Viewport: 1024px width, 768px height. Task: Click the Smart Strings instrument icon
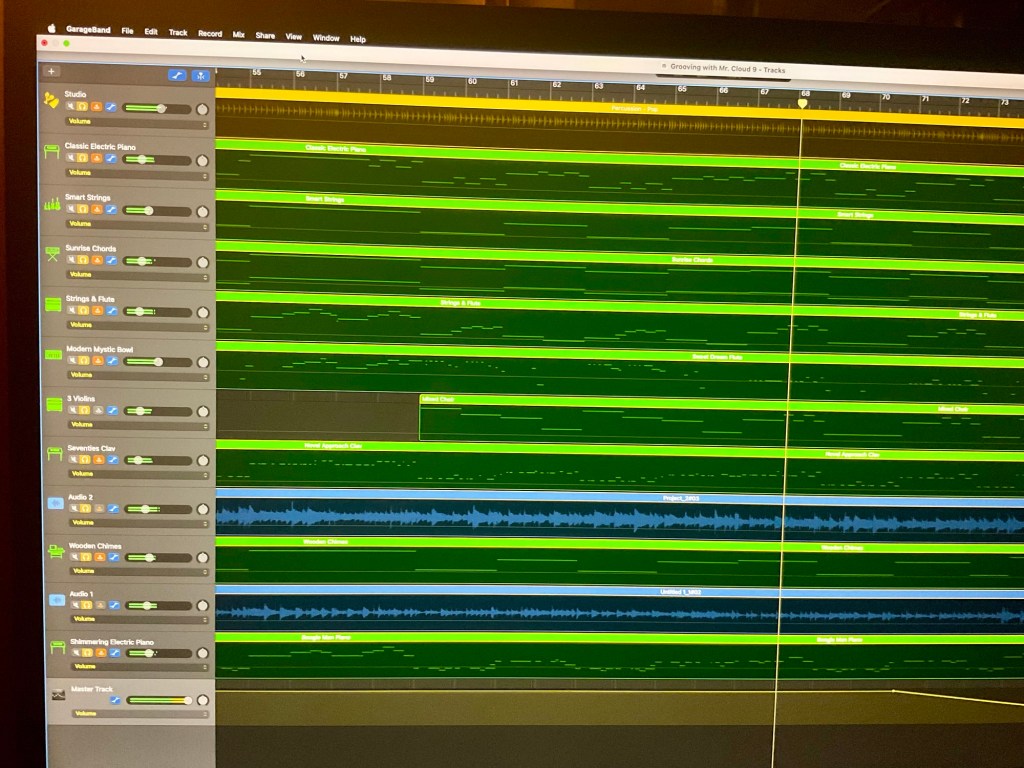[x=51, y=203]
